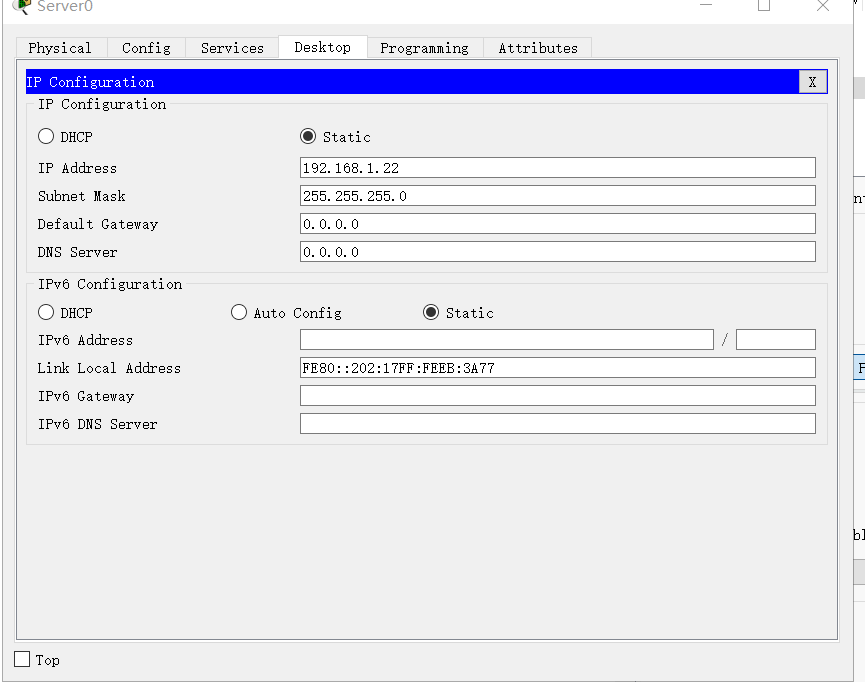Click the IPv6 DNS Server label

[98, 424]
